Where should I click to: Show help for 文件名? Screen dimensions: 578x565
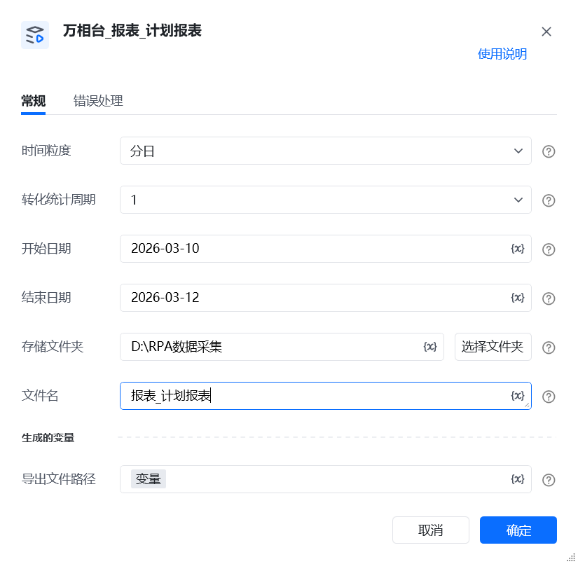coord(548,397)
